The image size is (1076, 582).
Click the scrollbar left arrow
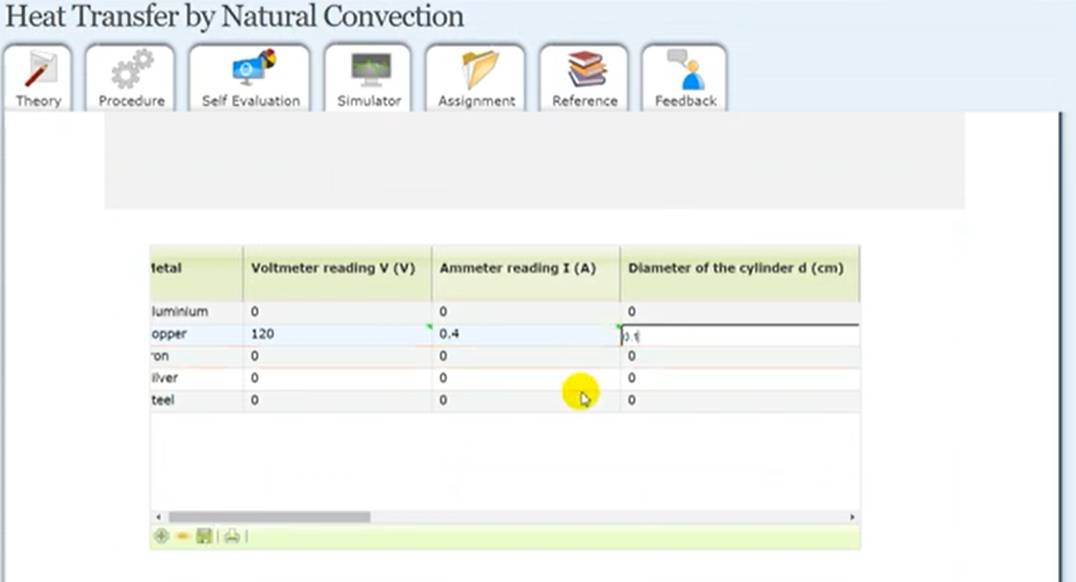click(157, 517)
